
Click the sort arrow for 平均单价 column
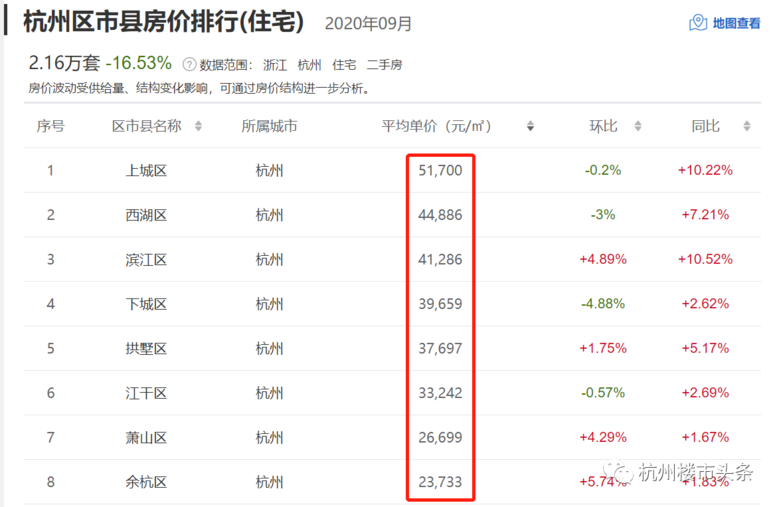tap(530, 126)
